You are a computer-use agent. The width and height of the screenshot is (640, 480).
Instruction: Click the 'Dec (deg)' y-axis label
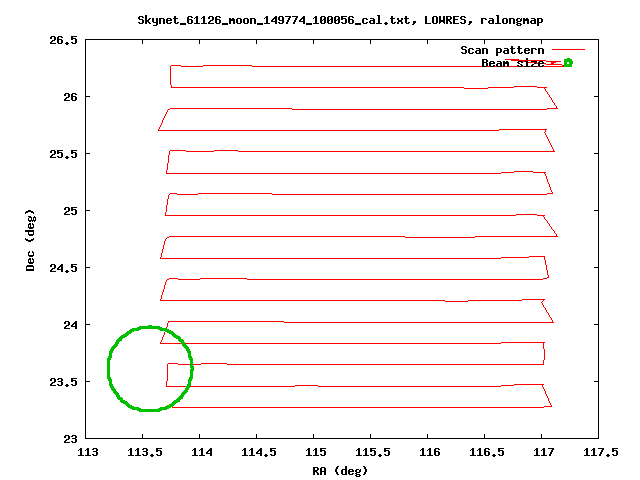32,239
